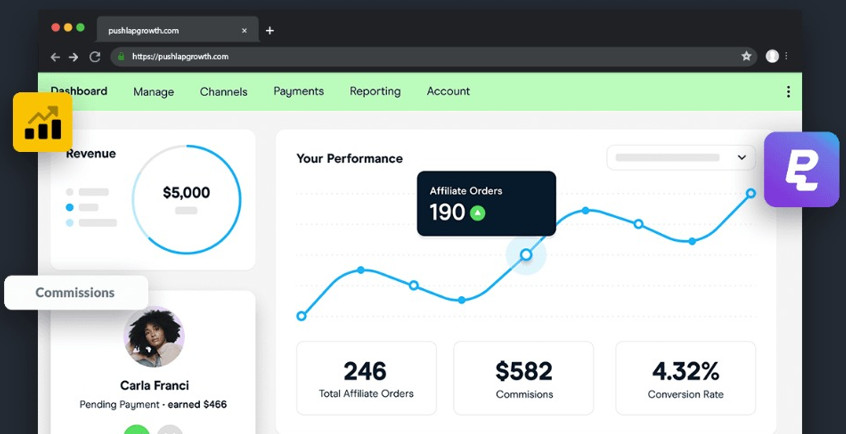846x434 pixels.
Task: Switch to Reporting
Action: [x=375, y=91]
